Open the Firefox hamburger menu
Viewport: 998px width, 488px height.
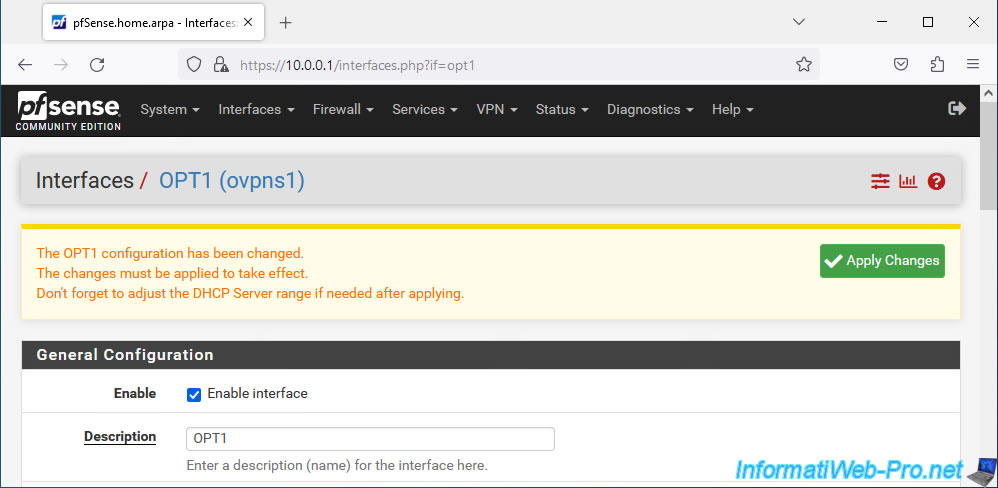click(973, 64)
